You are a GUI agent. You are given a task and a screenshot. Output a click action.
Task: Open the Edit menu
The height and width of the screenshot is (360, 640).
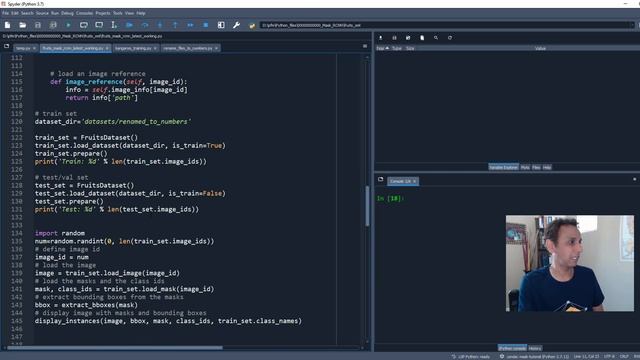[x=15, y=13]
